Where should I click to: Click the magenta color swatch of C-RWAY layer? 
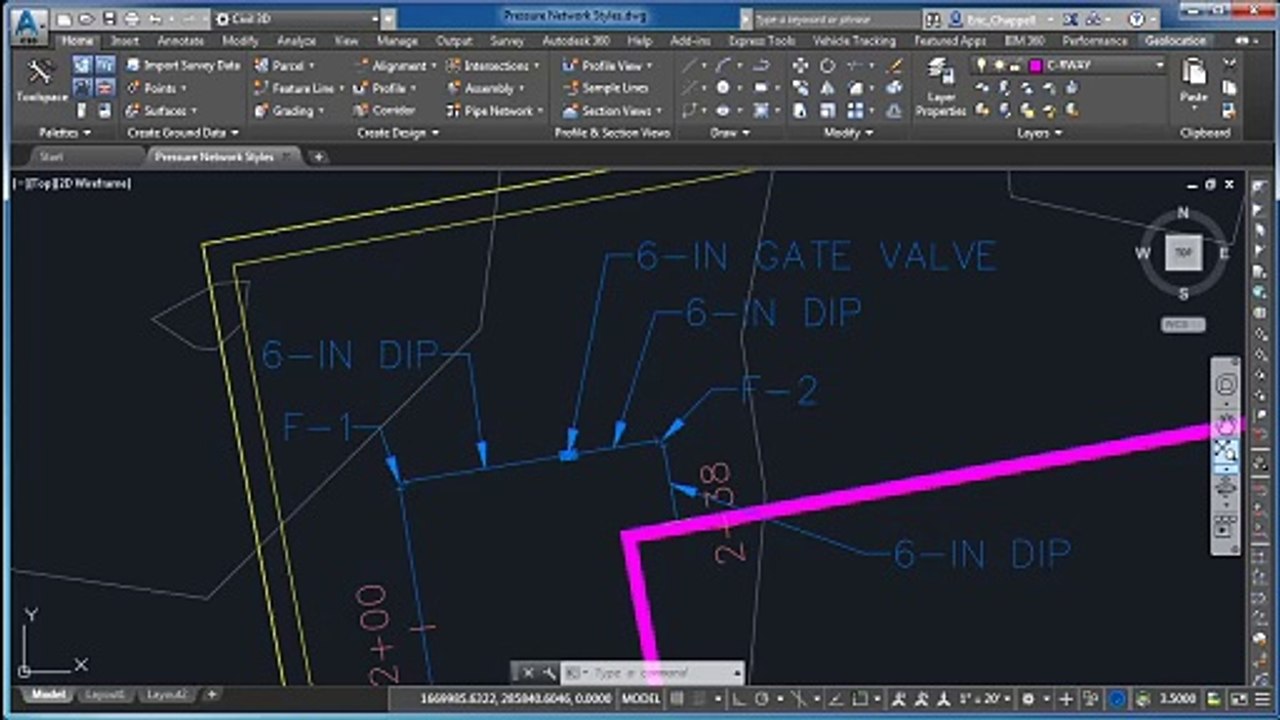[1036, 65]
